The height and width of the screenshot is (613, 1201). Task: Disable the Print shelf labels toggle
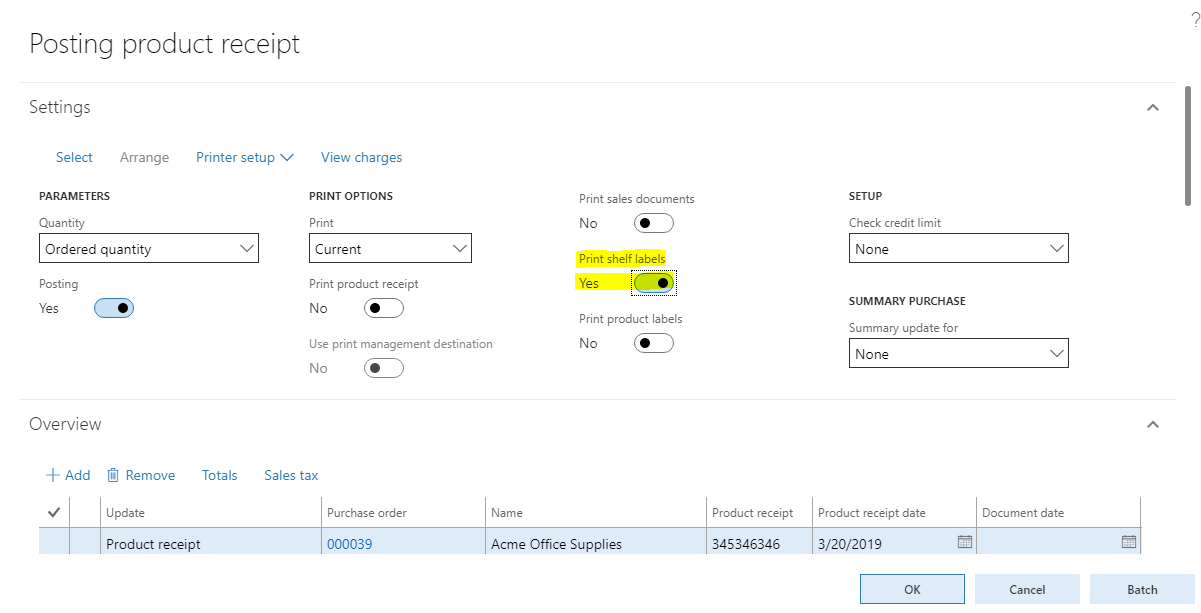tap(654, 283)
